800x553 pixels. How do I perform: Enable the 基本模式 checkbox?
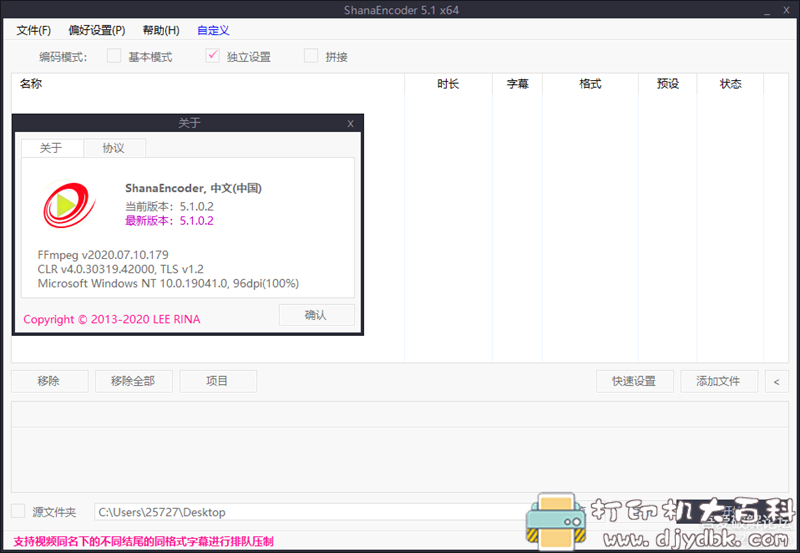click(x=114, y=56)
